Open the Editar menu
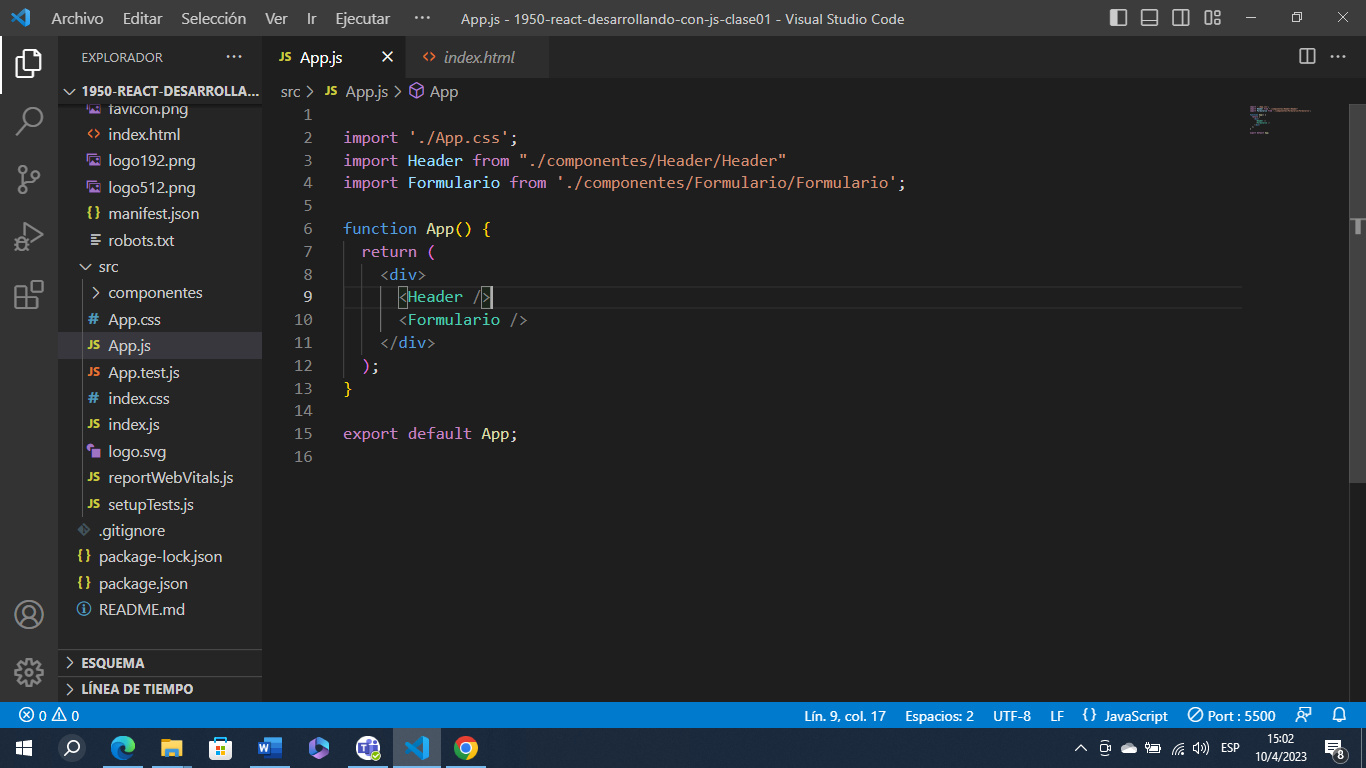 coord(142,18)
